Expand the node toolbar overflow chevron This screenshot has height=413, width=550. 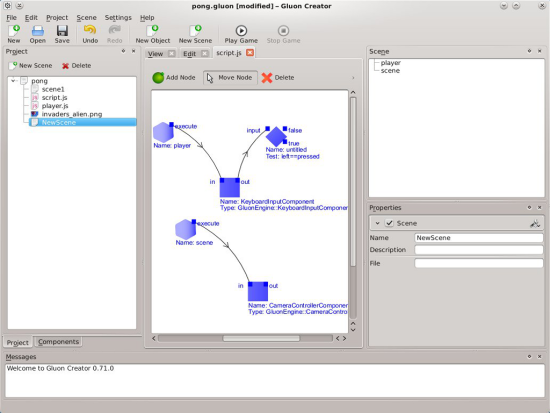pyautogui.click(x=353, y=78)
